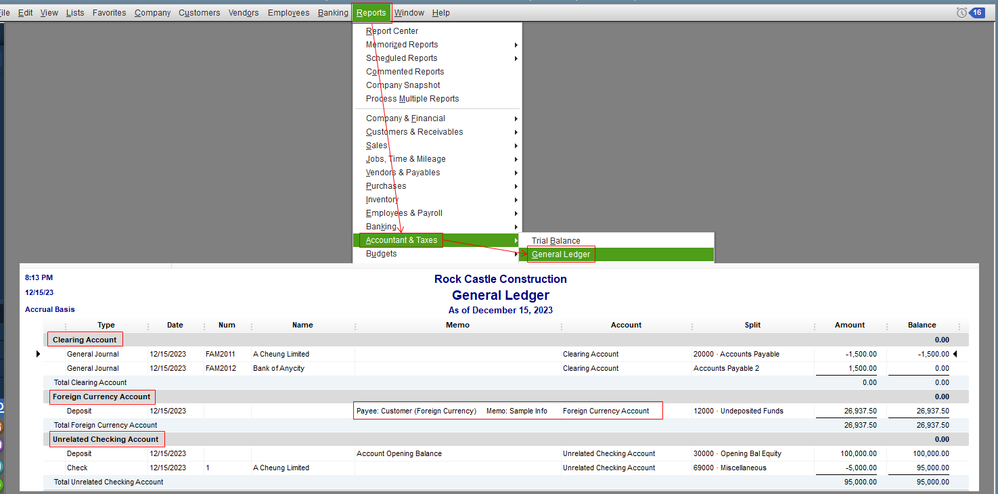
Task: Click the Type column header
Action: [x=106, y=325]
